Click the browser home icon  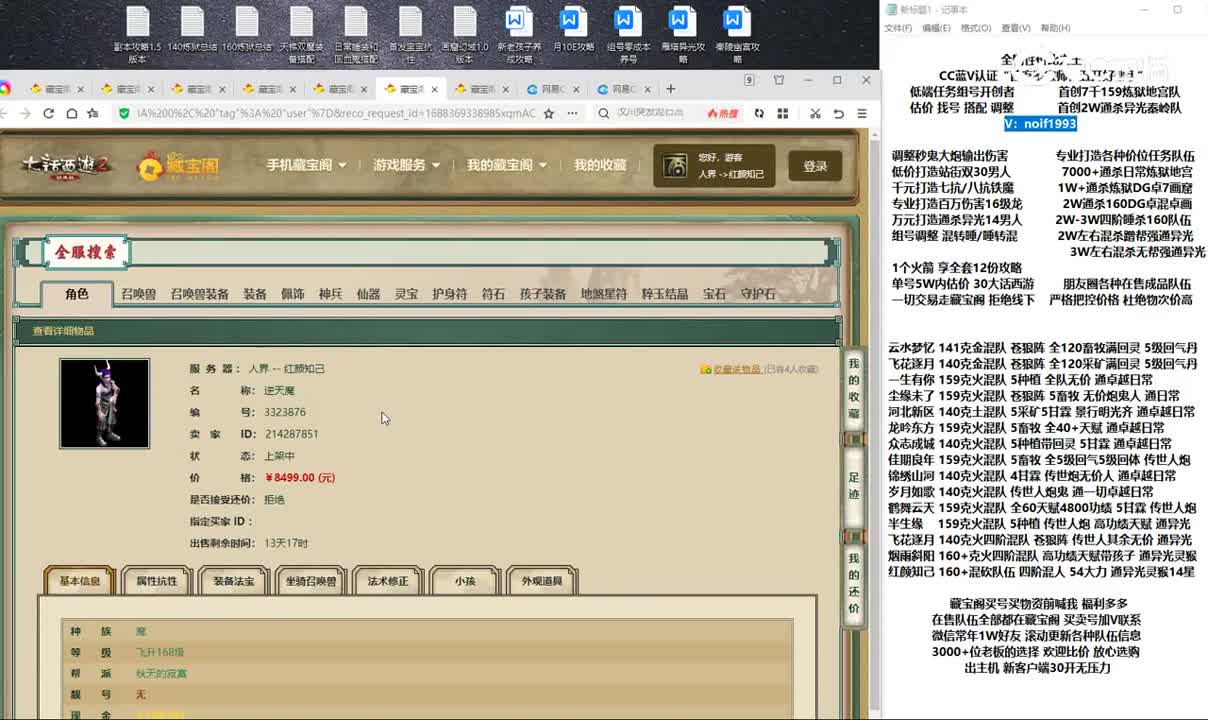coord(71,114)
